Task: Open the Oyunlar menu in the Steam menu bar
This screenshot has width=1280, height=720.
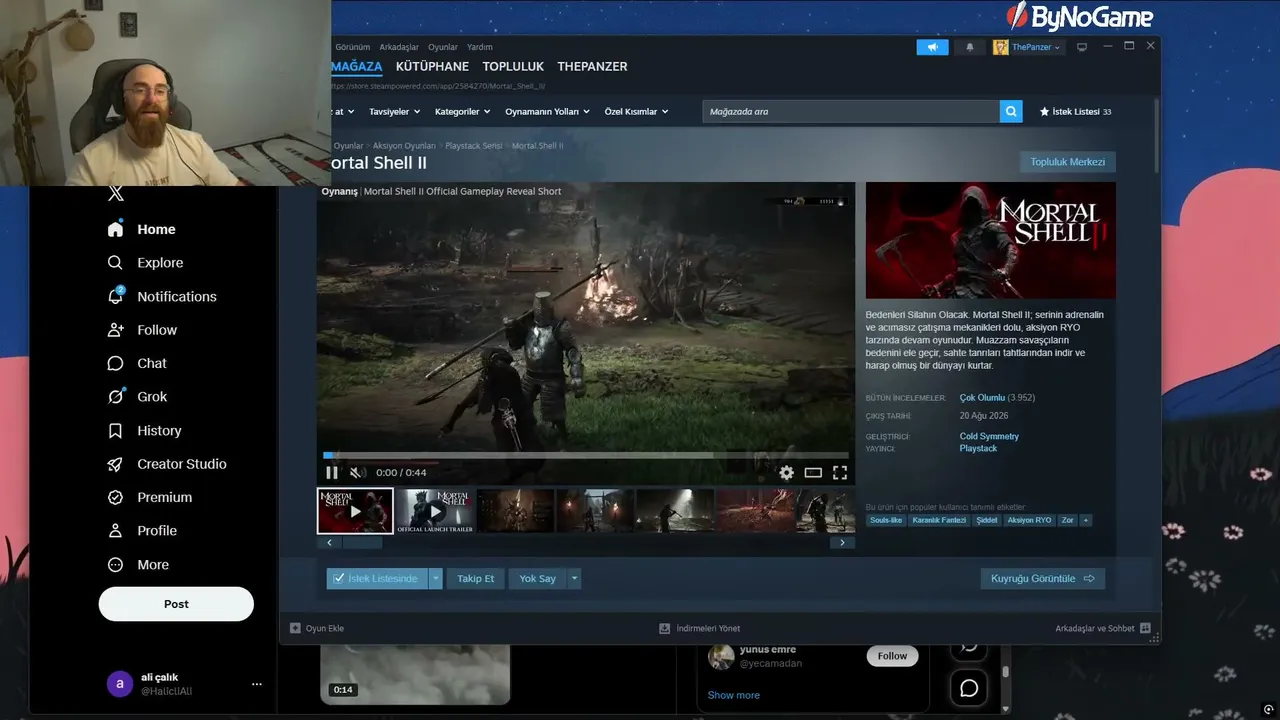Action: click(x=443, y=47)
